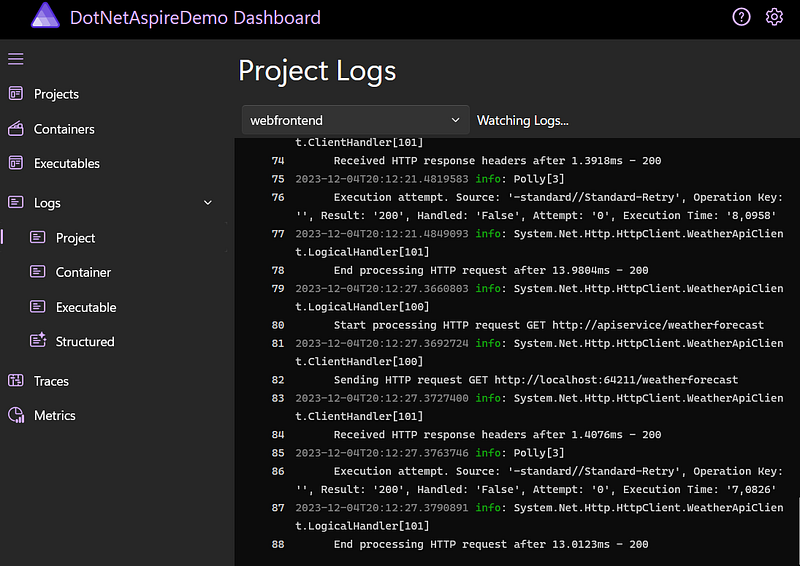The image size is (800, 566).
Task: Toggle the hamburger navigation menu
Action: tap(16, 59)
